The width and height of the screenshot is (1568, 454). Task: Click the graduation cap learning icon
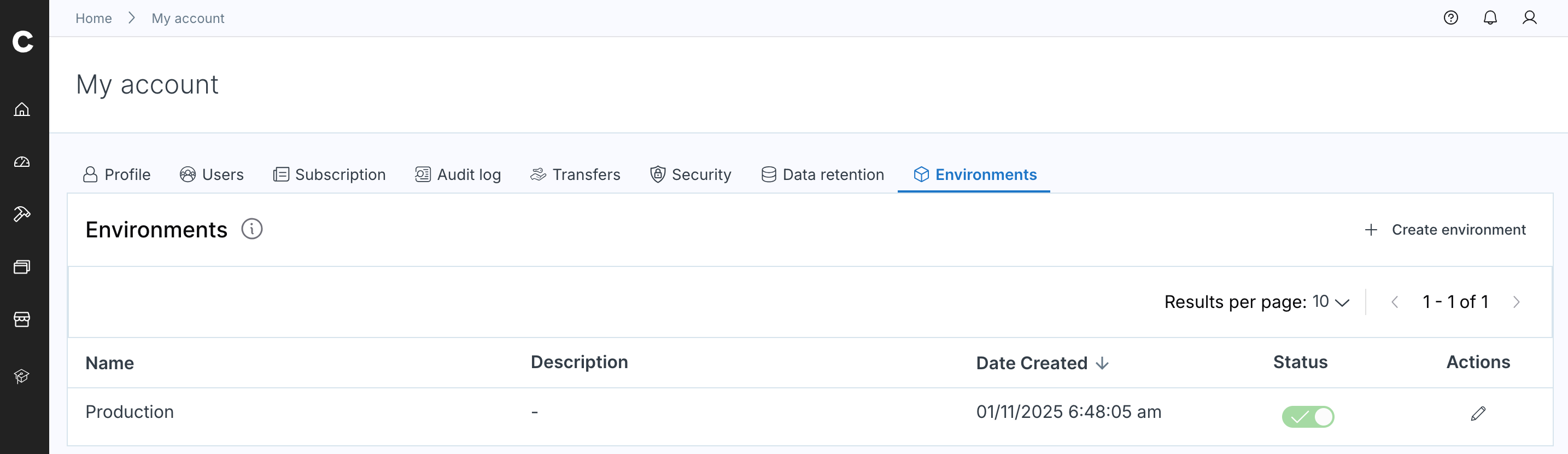pos(22,376)
